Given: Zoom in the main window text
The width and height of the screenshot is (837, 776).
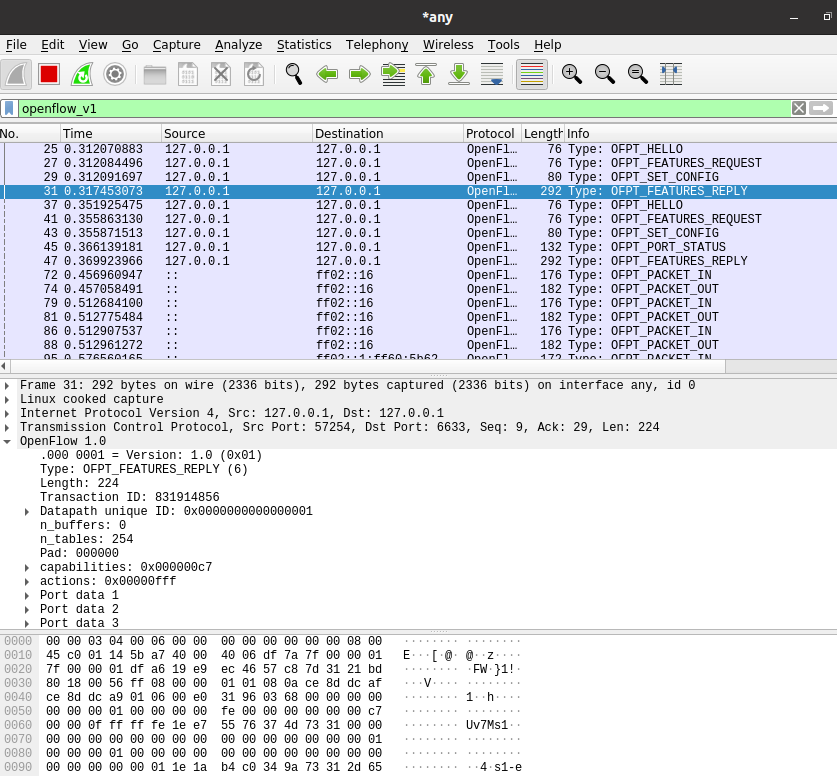Looking at the screenshot, I should pyautogui.click(x=572, y=74).
